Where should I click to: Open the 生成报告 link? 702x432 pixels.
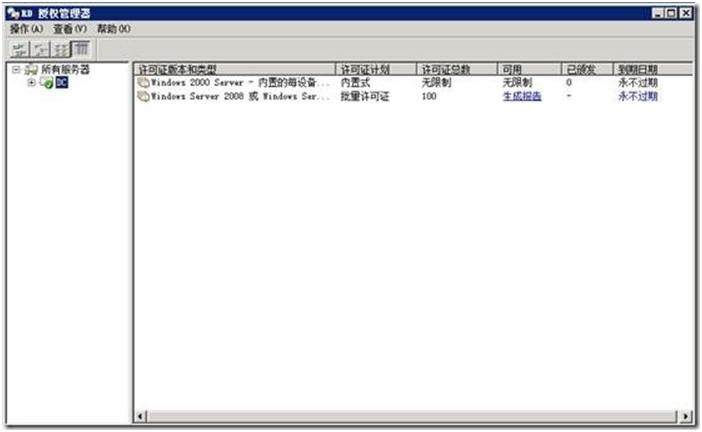click(522, 96)
